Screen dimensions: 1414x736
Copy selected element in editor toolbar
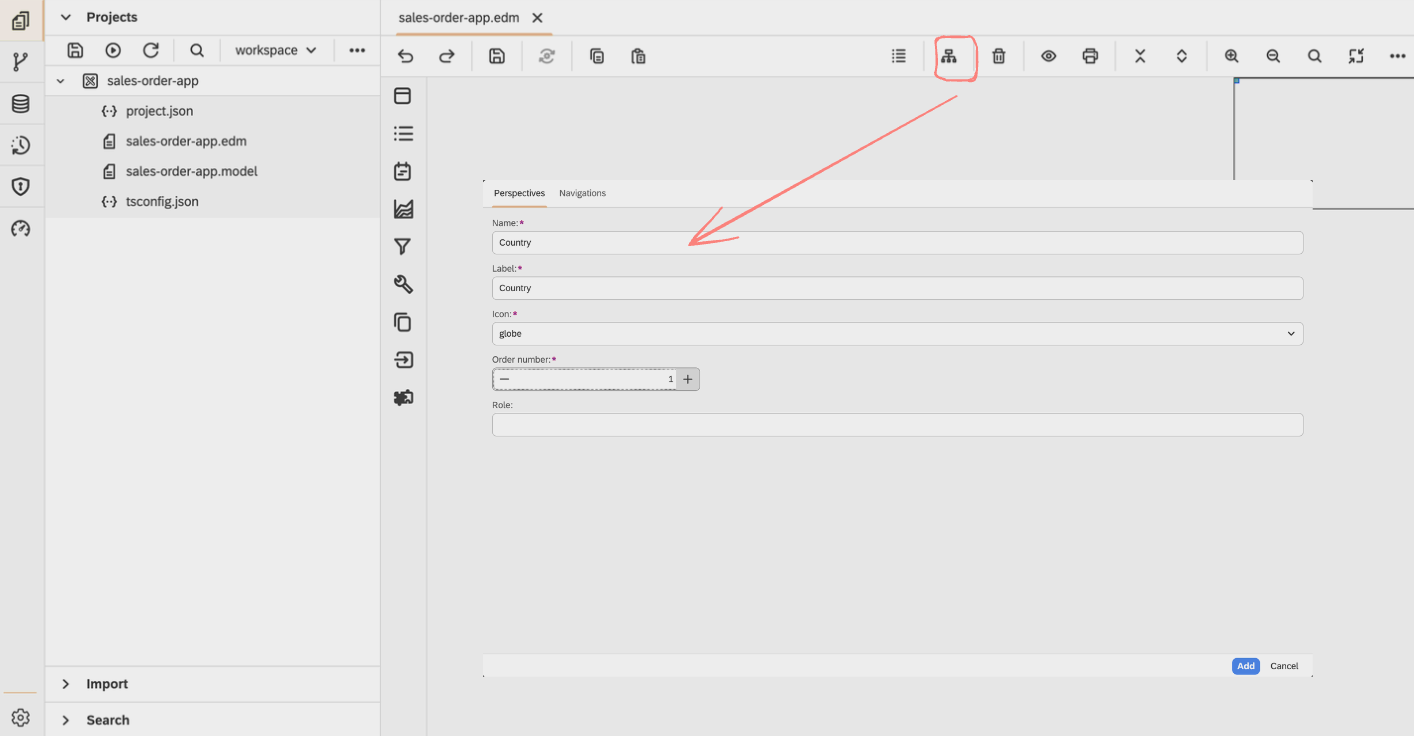597,56
